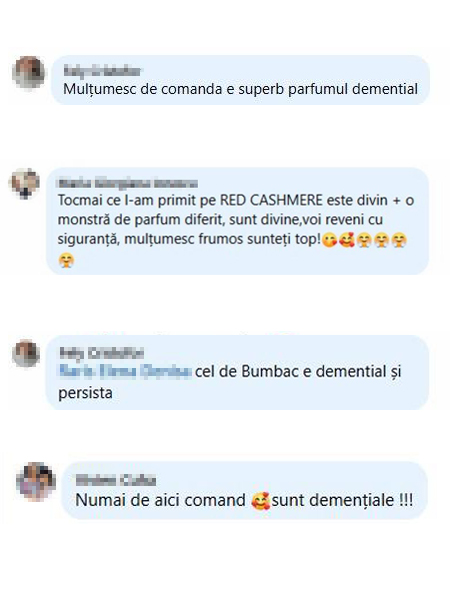Click kissing face emoji after 'sunteți top!'
Viewport: 450px width, 600px height.
(329, 240)
